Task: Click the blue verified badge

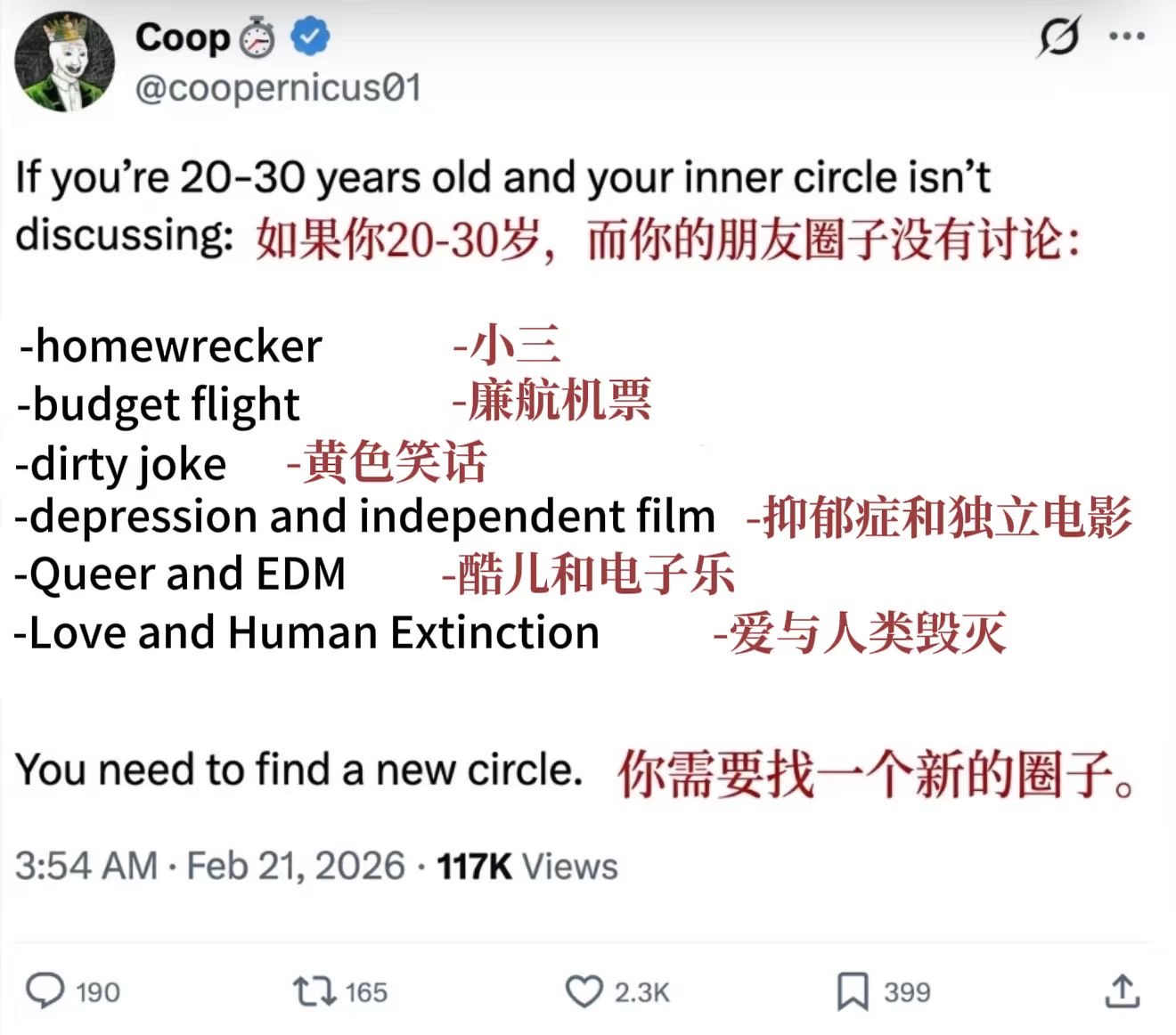Action: pyautogui.click(x=310, y=37)
